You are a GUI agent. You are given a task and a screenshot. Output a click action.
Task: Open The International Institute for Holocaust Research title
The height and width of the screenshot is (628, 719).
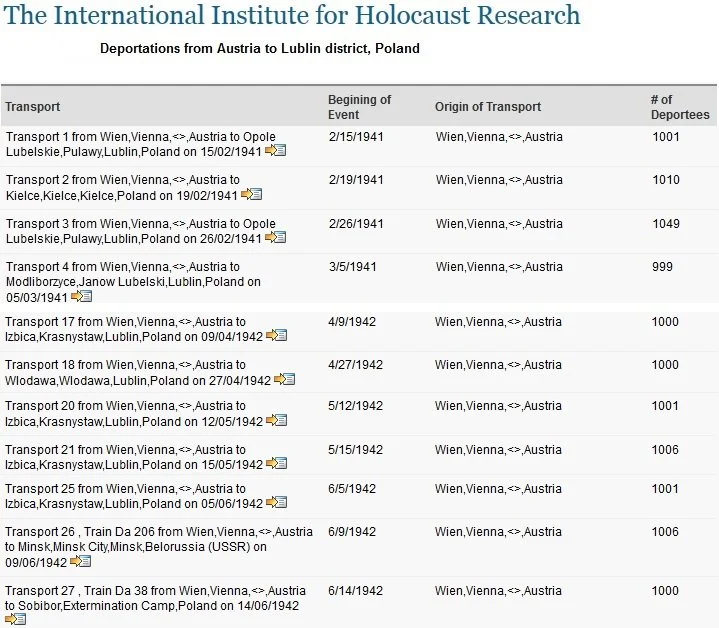click(x=292, y=15)
